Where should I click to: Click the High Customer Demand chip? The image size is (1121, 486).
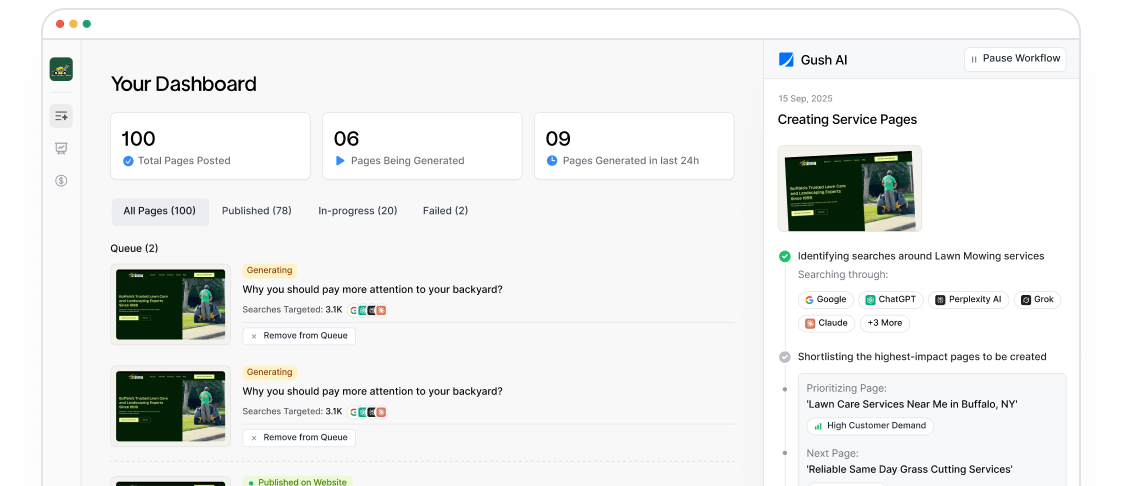(870, 426)
